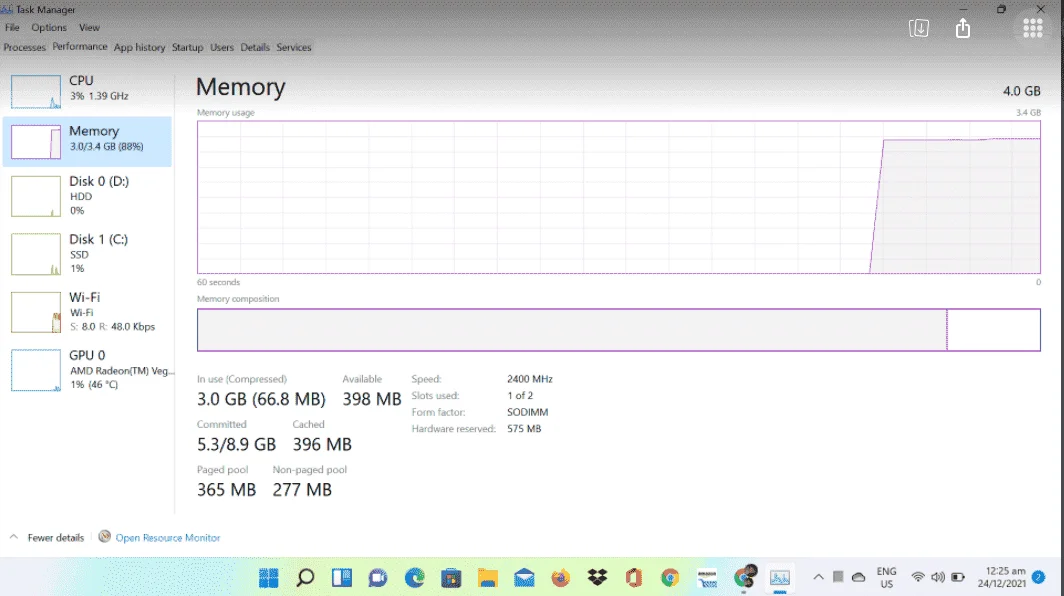Open the Users tab
This screenshot has width=1064, height=596.
221,48
